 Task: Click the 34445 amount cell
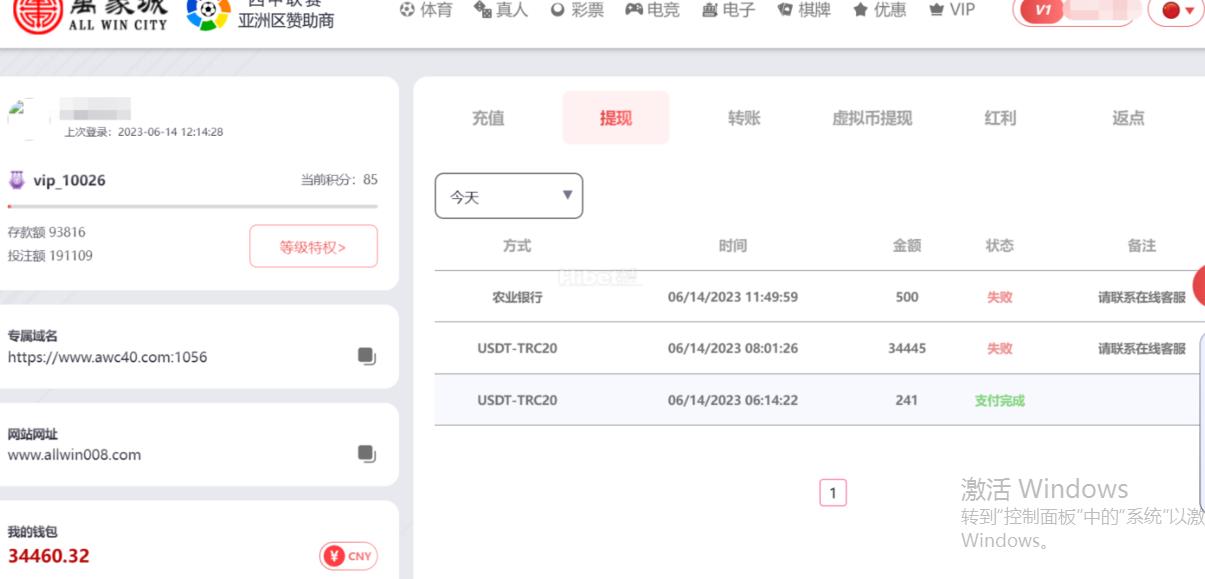coord(907,349)
